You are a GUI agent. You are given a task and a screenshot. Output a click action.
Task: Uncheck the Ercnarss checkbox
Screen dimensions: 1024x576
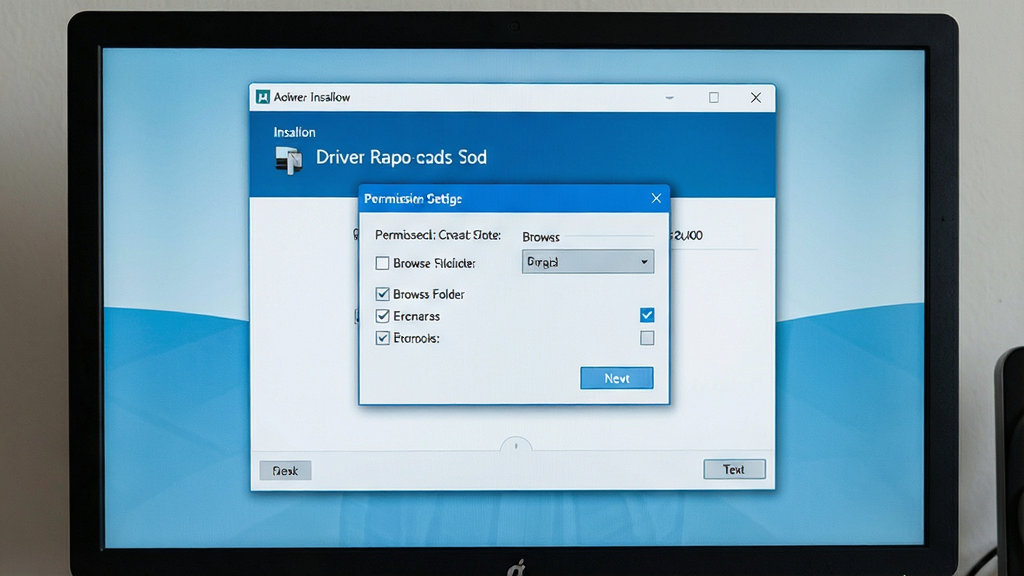[383, 316]
